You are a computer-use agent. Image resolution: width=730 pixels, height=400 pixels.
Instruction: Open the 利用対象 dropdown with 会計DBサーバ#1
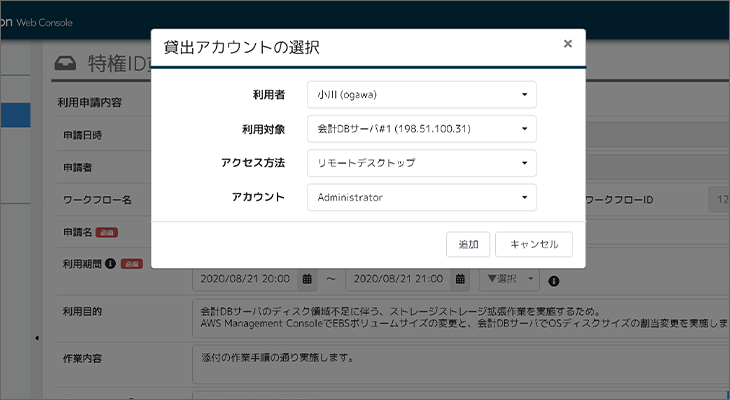422,129
